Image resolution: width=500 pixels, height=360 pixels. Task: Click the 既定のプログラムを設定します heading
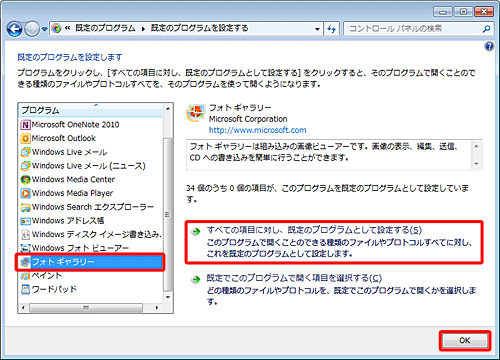pos(70,57)
